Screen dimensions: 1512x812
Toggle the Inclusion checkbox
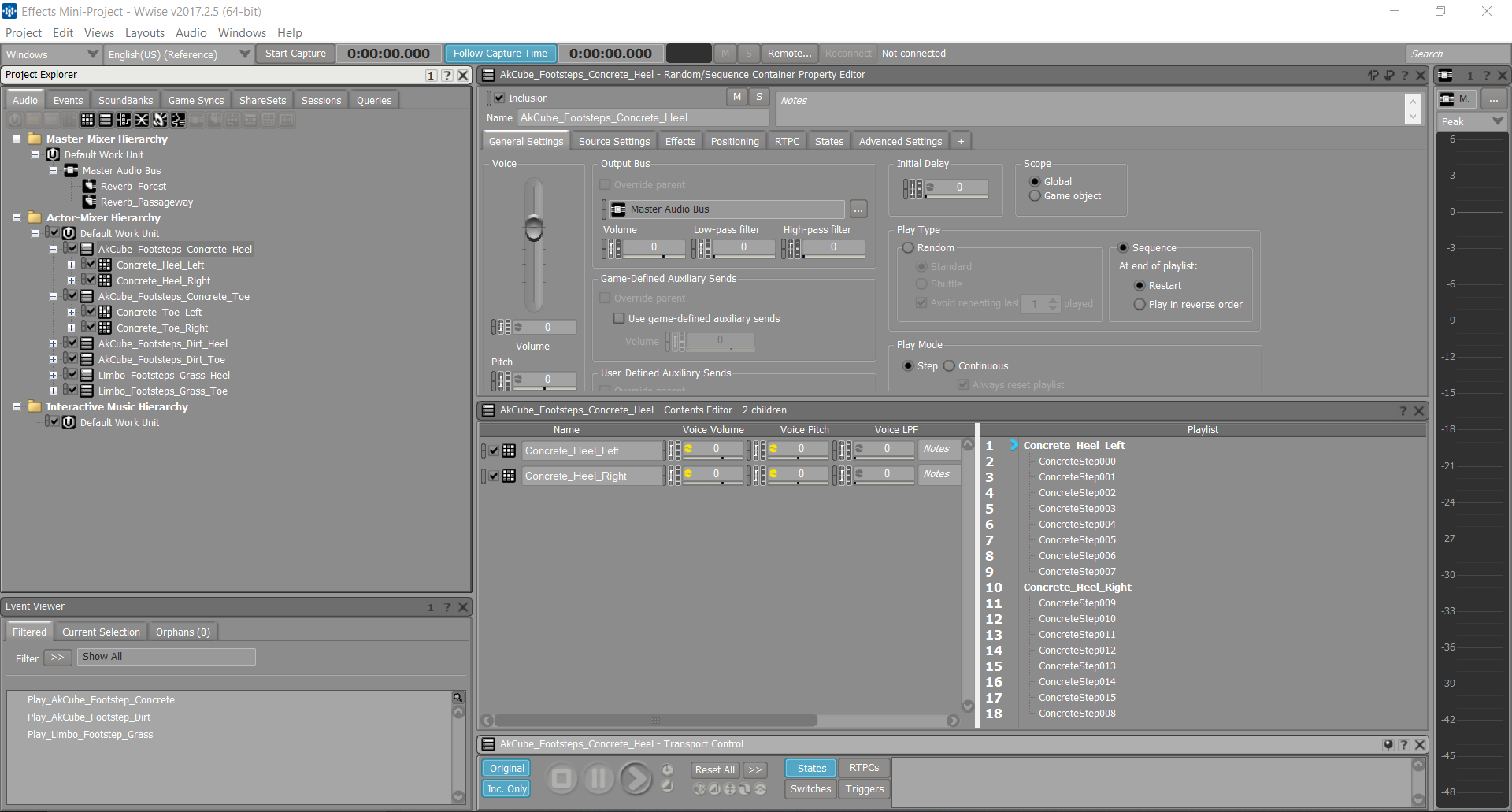click(499, 98)
